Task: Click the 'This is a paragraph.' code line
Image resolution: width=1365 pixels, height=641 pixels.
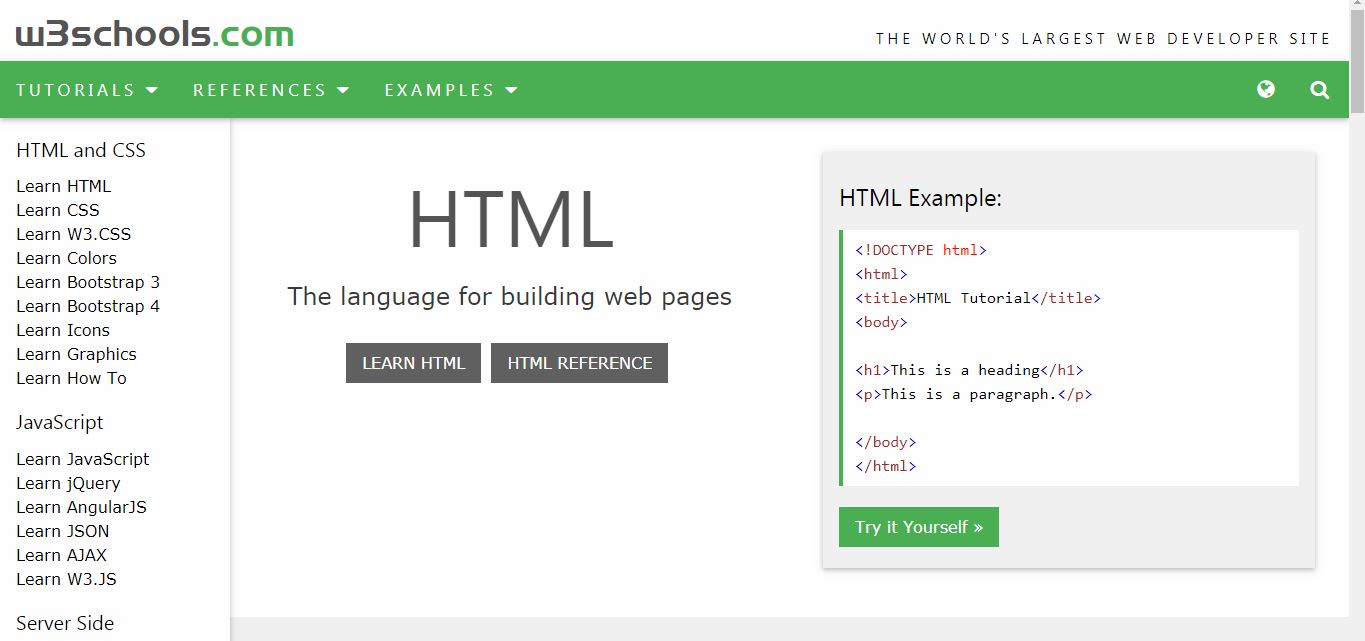Action: click(974, 394)
